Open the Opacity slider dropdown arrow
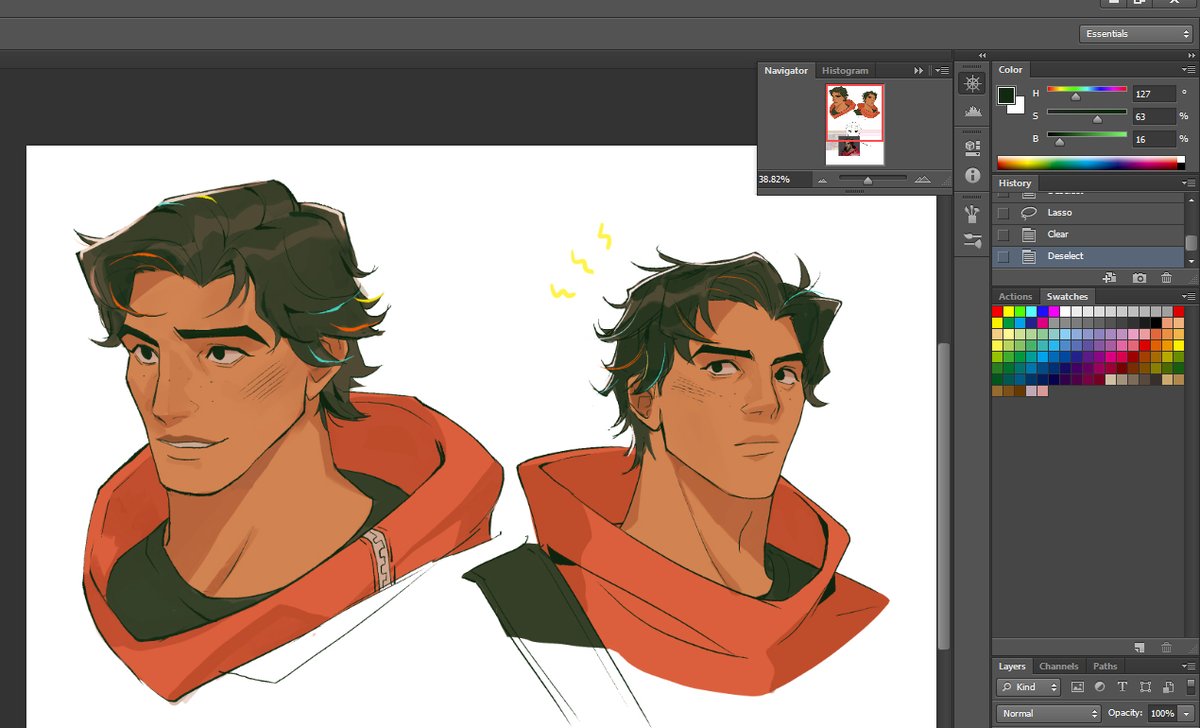Image resolution: width=1200 pixels, height=728 pixels. click(1187, 713)
